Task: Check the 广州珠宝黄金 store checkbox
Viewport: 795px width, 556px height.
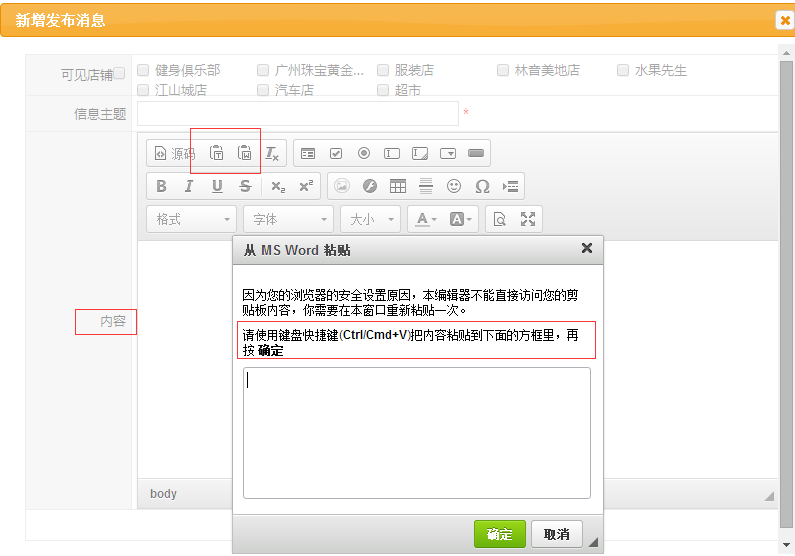Action: (263, 70)
